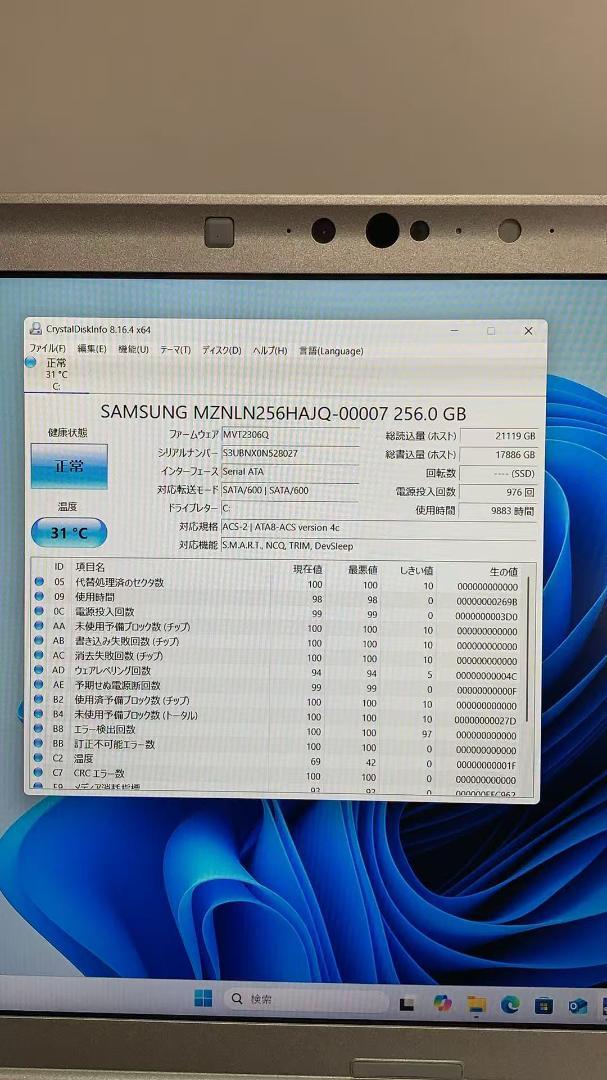Image resolution: width=607 pixels, height=1080 pixels.
Task: Click the power-on count value 976 回
Action: click(x=498, y=492)
